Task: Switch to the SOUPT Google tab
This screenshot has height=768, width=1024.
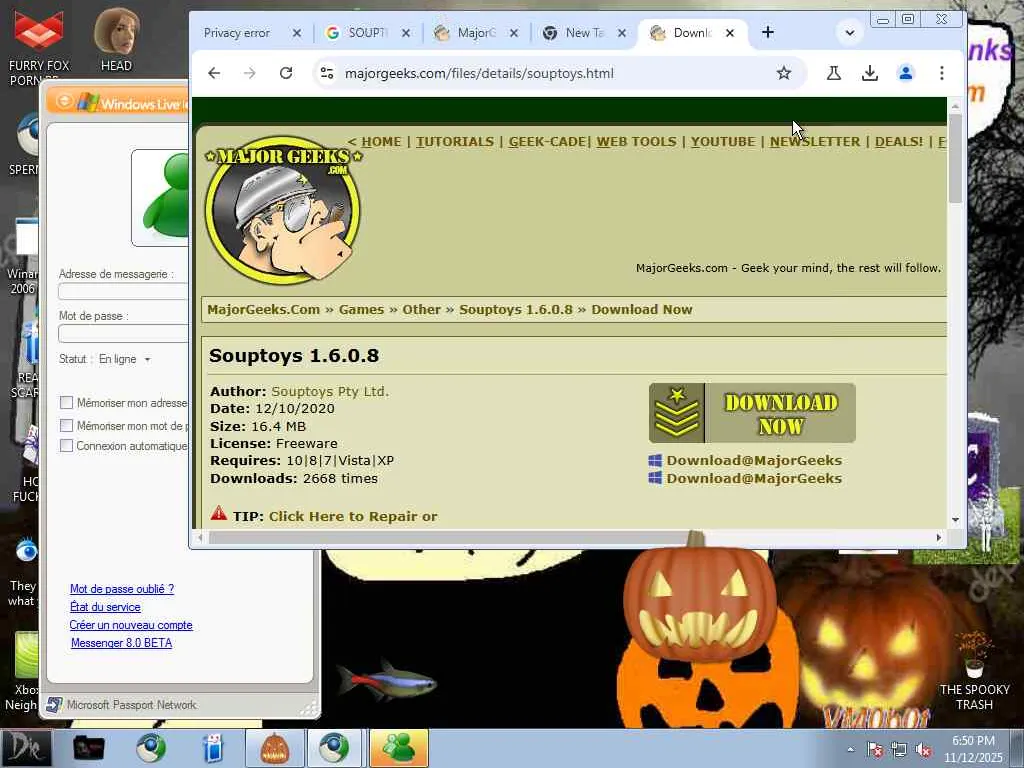Action: 367,33
